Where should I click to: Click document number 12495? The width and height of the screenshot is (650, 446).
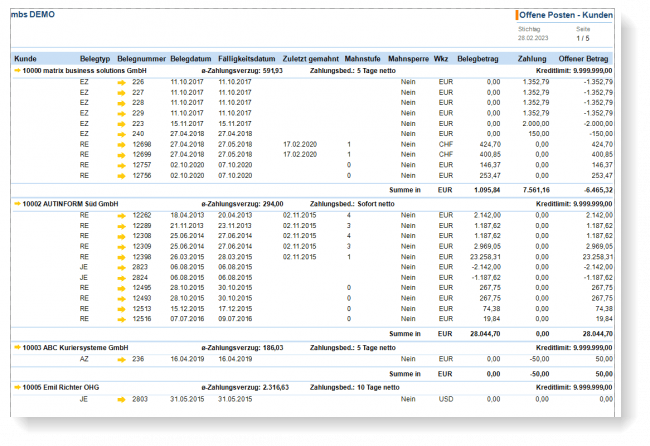143,287
